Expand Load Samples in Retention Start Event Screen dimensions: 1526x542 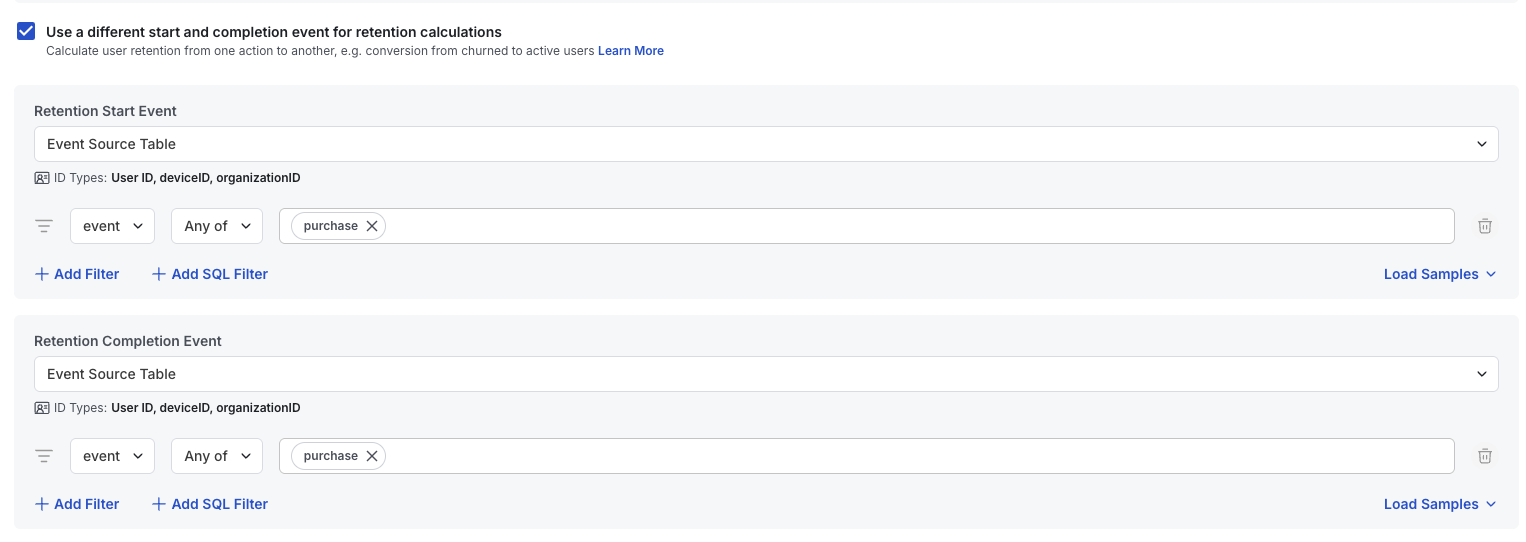point(1440,274)
